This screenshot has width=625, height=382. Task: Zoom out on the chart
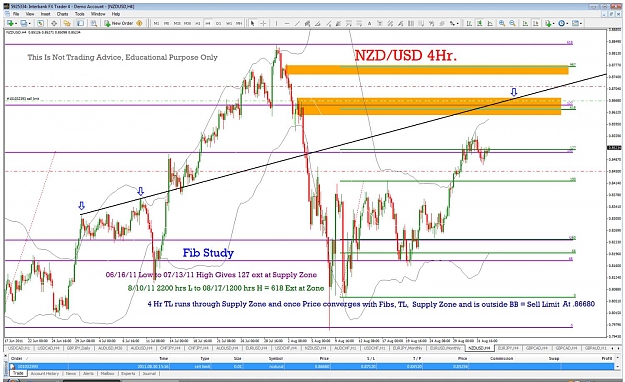[512, 24]
